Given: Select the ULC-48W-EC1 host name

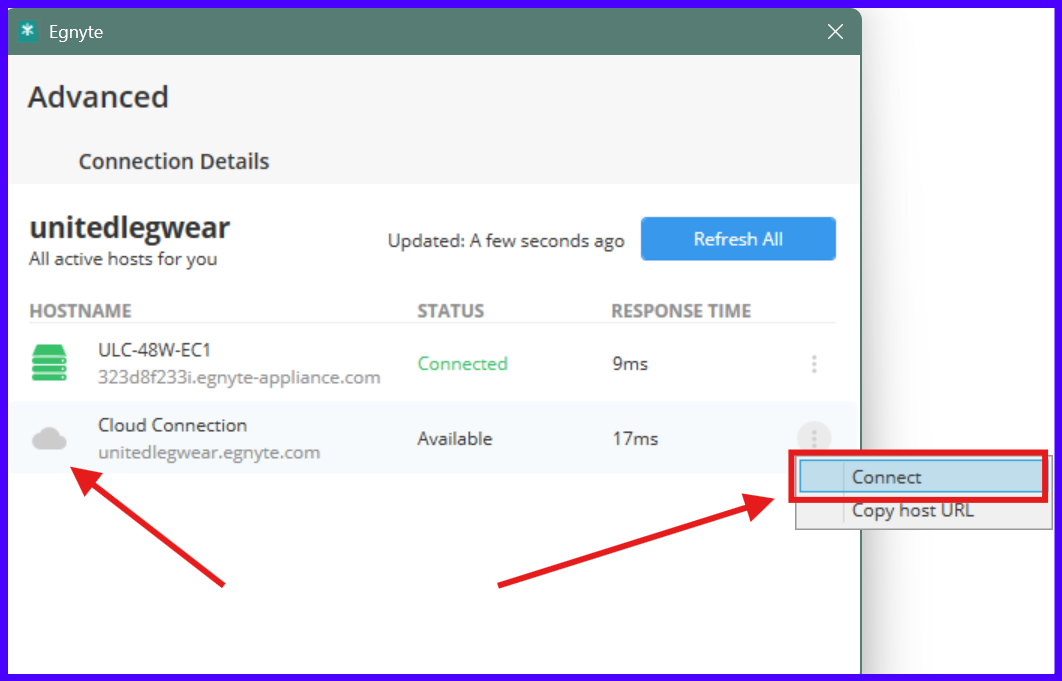Looking at the screenshot, I should coord(154,350).
